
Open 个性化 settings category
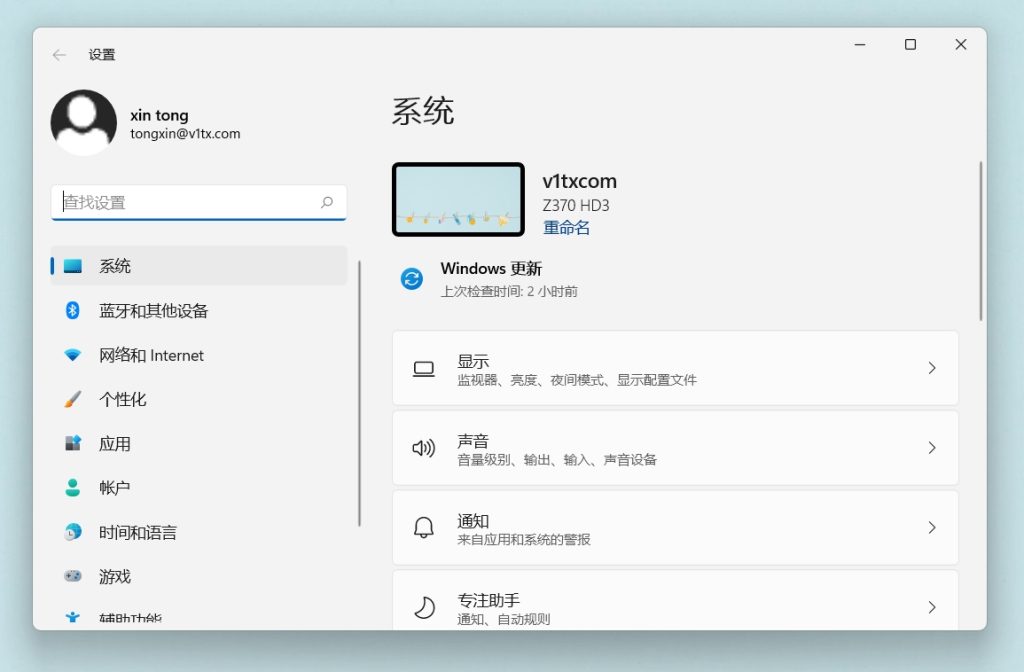(199, 399)
